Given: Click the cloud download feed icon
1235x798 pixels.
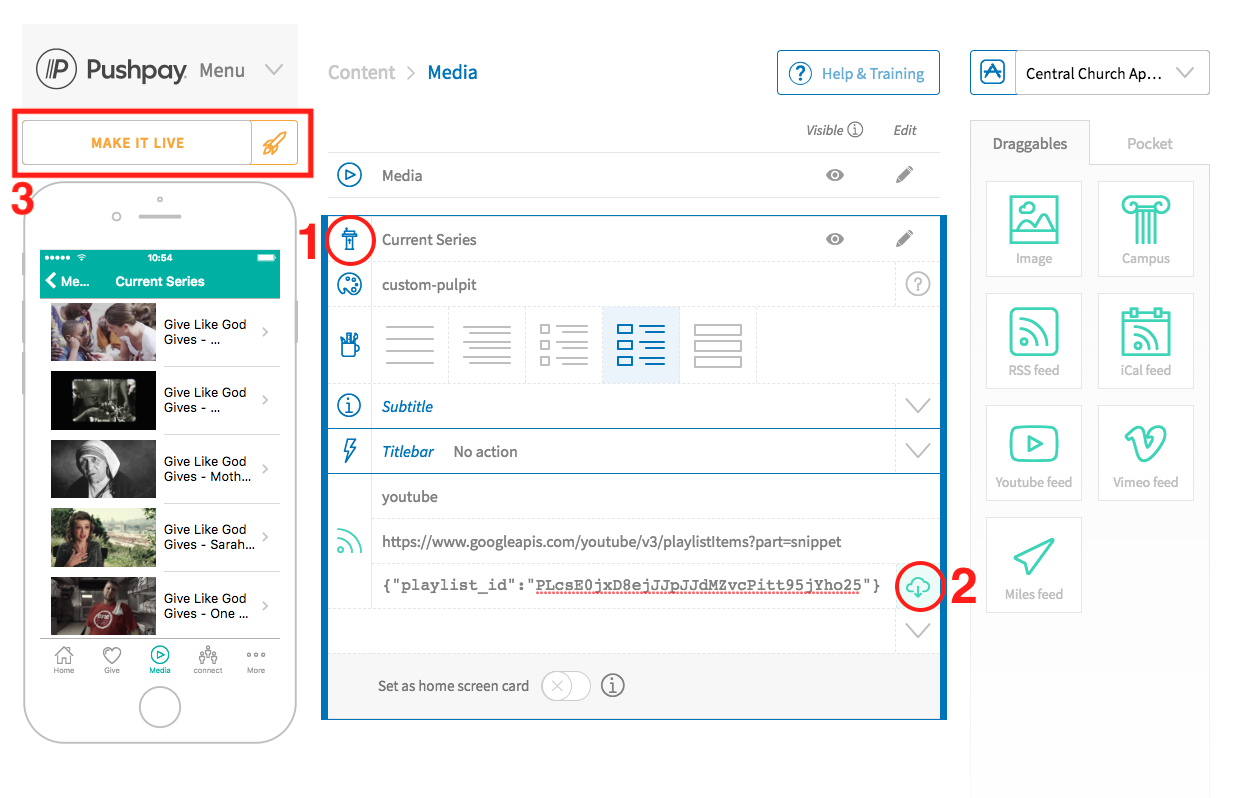Looking at the screenshot, I should [x=917, y=588].
